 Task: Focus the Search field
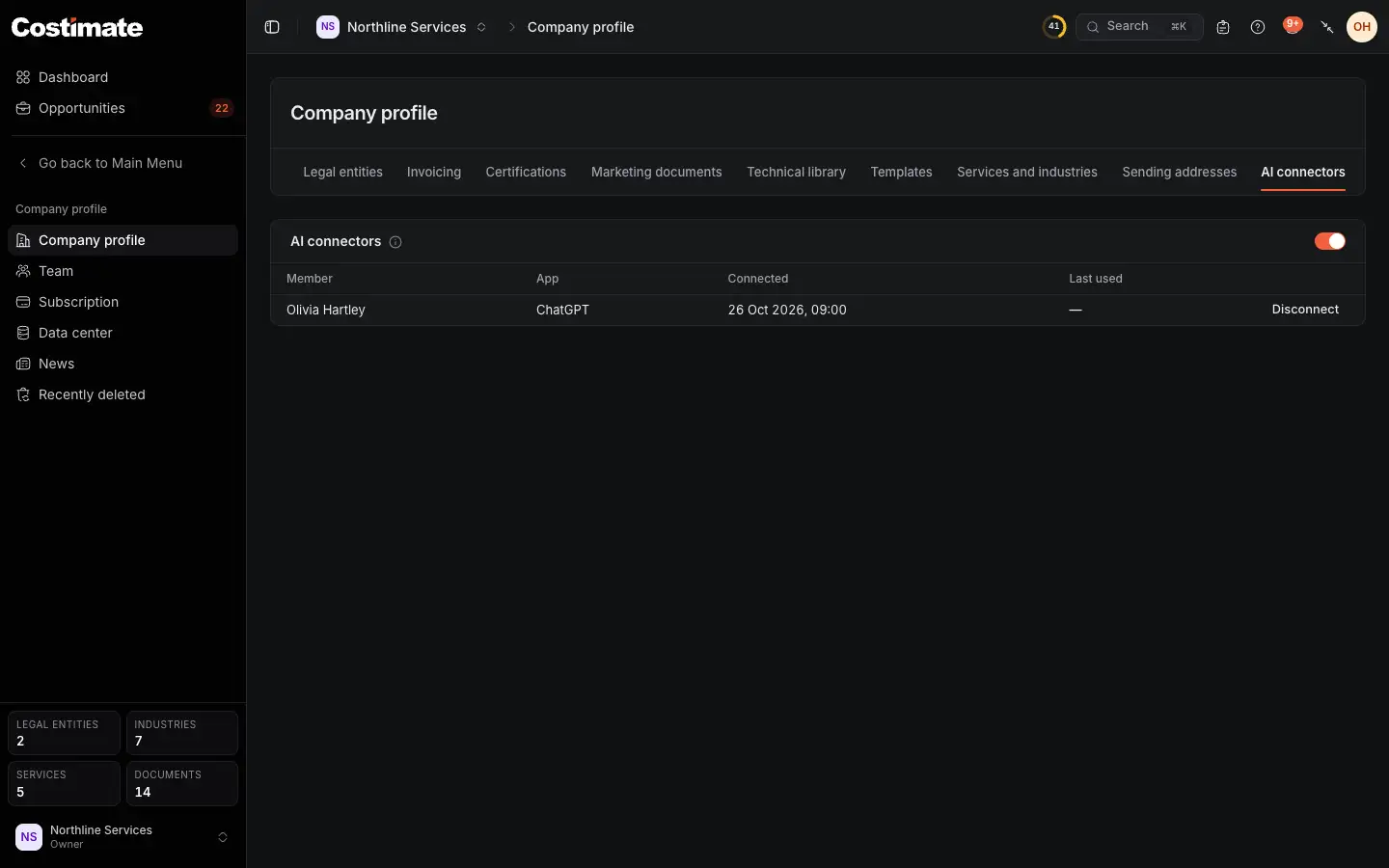(x=1139, y=27)
